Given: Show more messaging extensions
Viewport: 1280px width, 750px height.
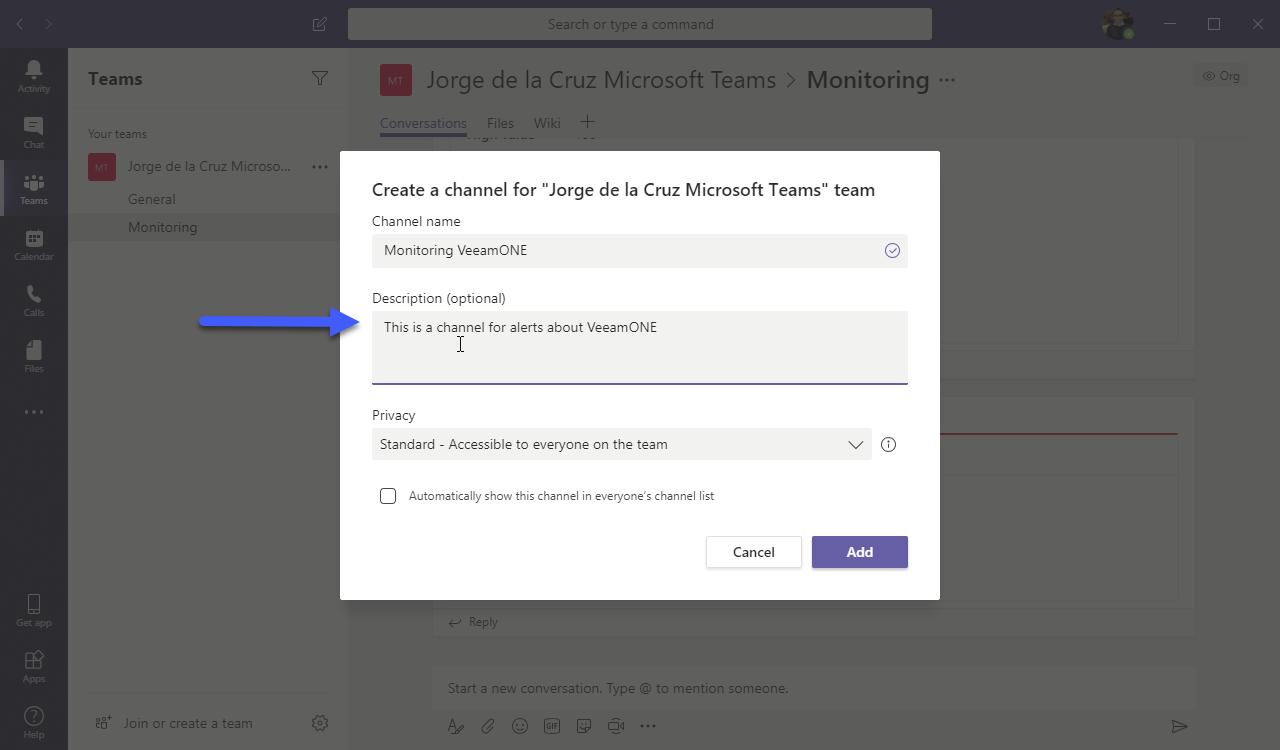Looking at the screenshot, I should point(648,726).
